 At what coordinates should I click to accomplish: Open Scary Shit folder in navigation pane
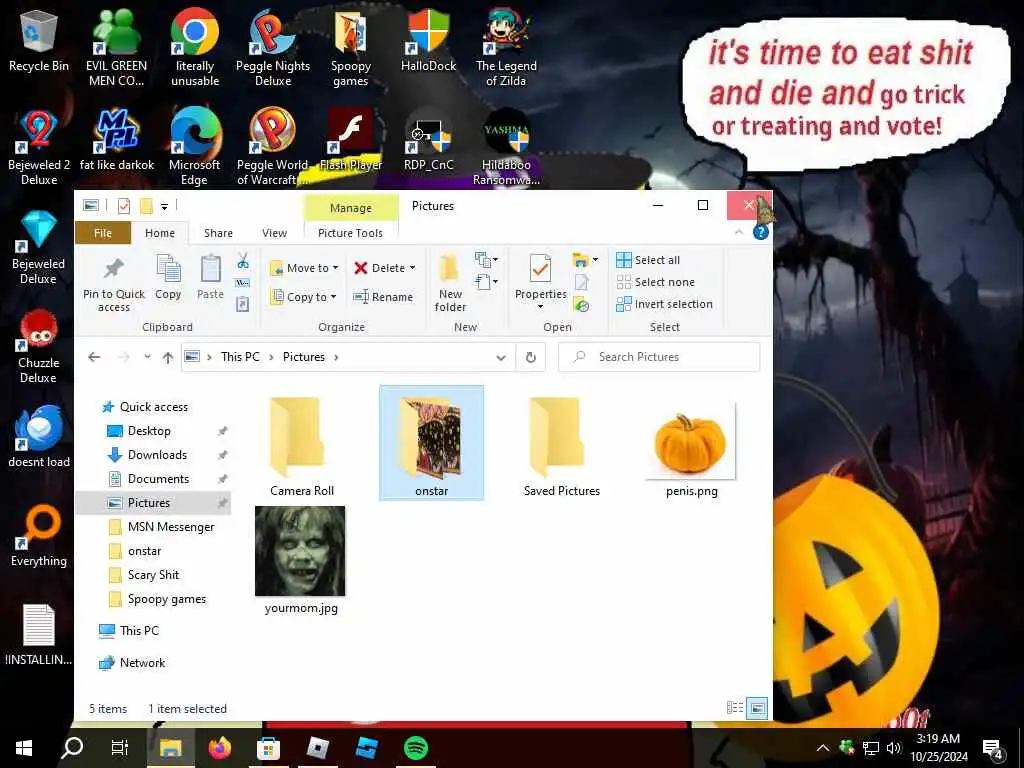[x=153, y=575]
